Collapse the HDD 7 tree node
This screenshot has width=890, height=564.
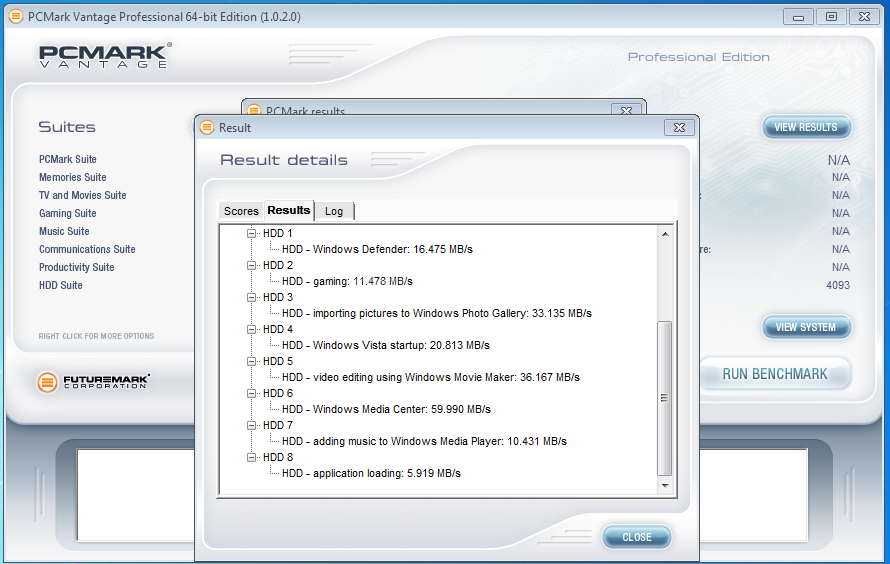coord(251,426)
